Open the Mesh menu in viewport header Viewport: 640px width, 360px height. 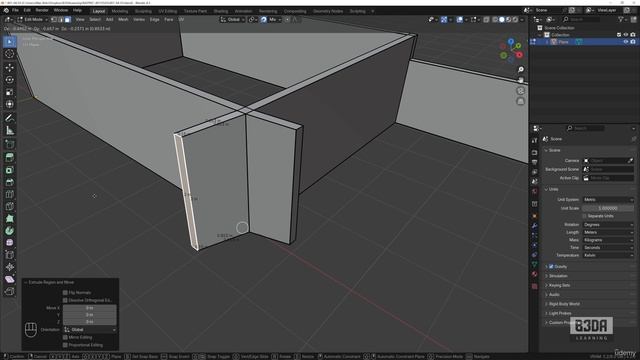123,19
